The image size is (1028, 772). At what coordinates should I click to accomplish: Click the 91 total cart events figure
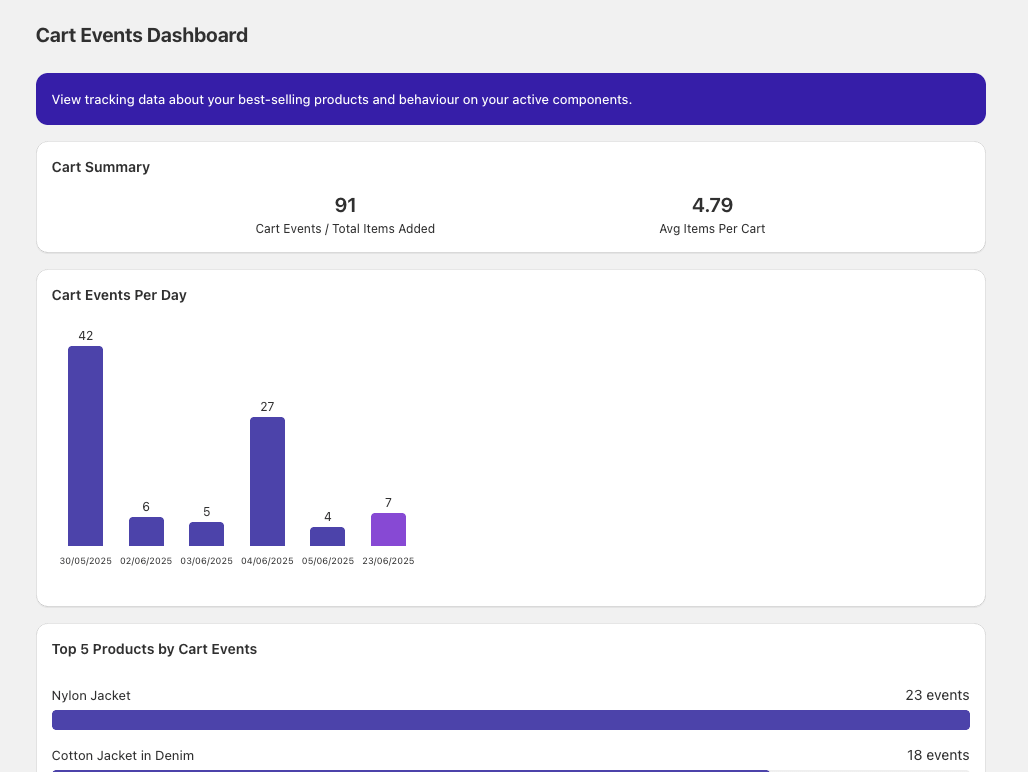pyautogui.click(x=345, y=205)
